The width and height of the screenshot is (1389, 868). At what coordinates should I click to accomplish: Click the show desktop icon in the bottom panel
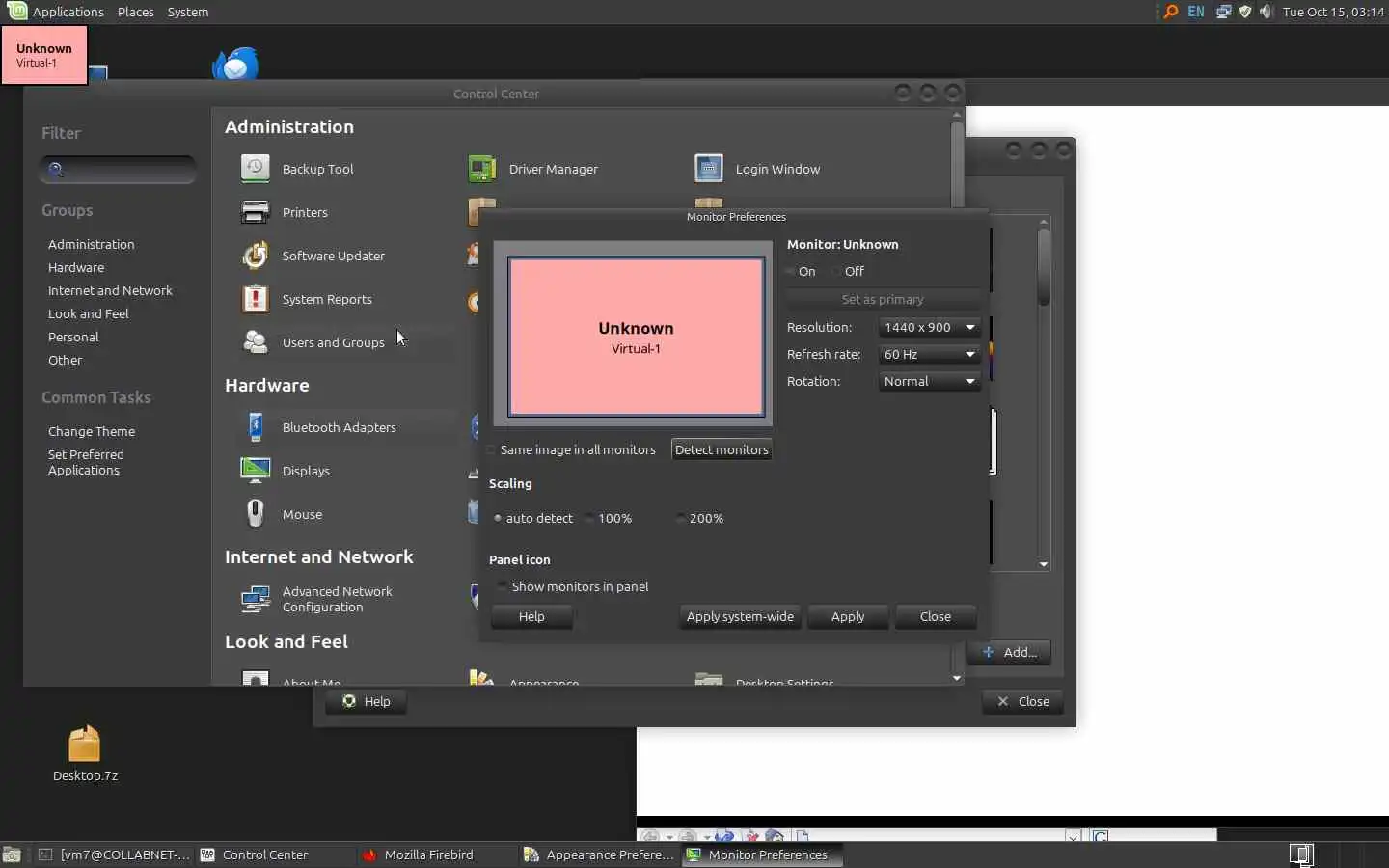tap(12, 854)
